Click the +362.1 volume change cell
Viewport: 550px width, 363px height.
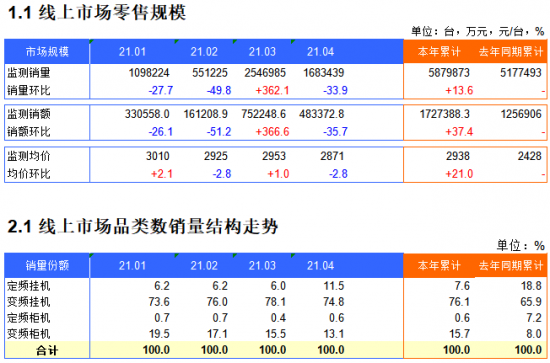click(x=272, y=90)
